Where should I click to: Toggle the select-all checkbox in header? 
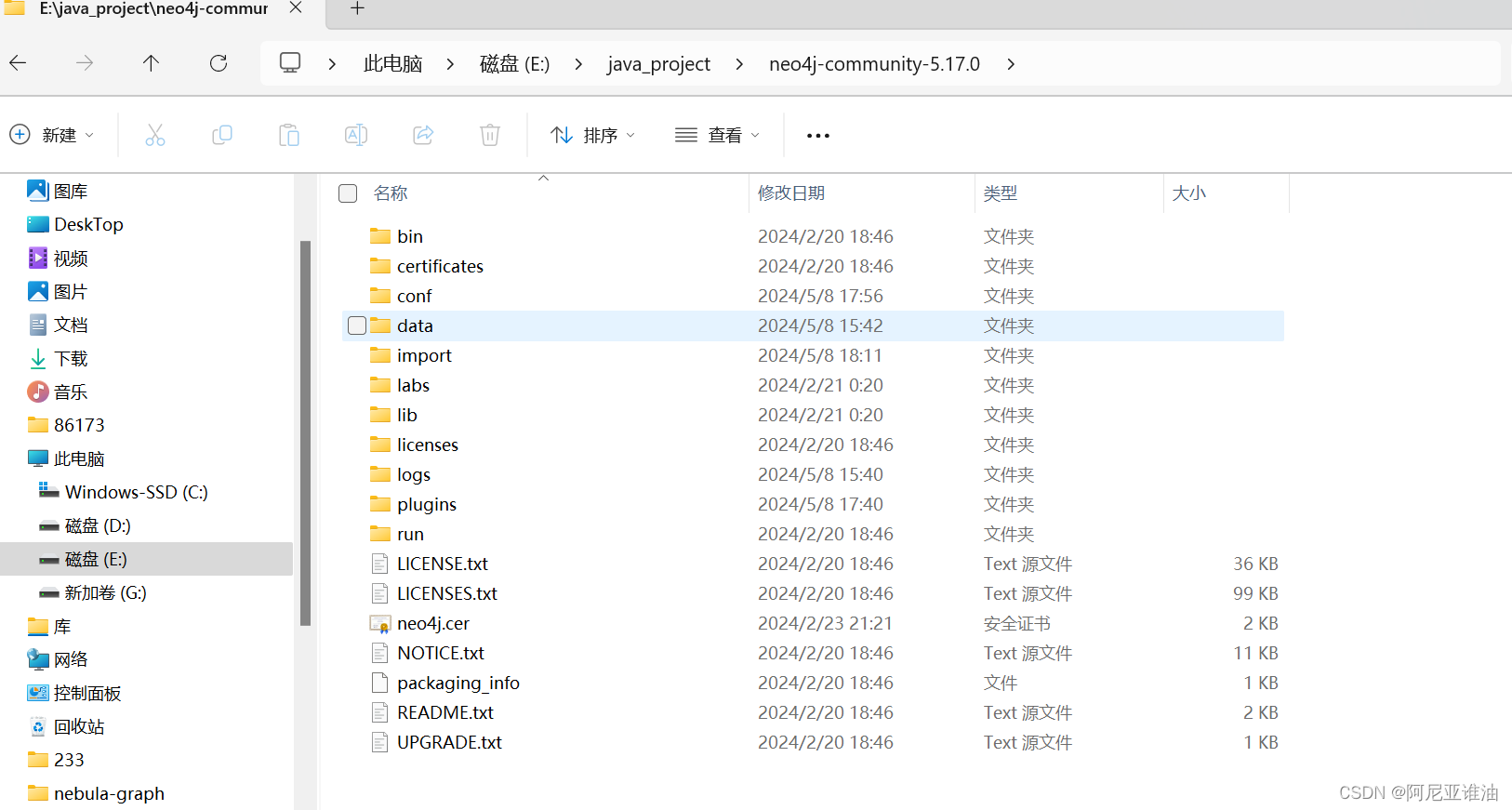(x=348, y=193)
